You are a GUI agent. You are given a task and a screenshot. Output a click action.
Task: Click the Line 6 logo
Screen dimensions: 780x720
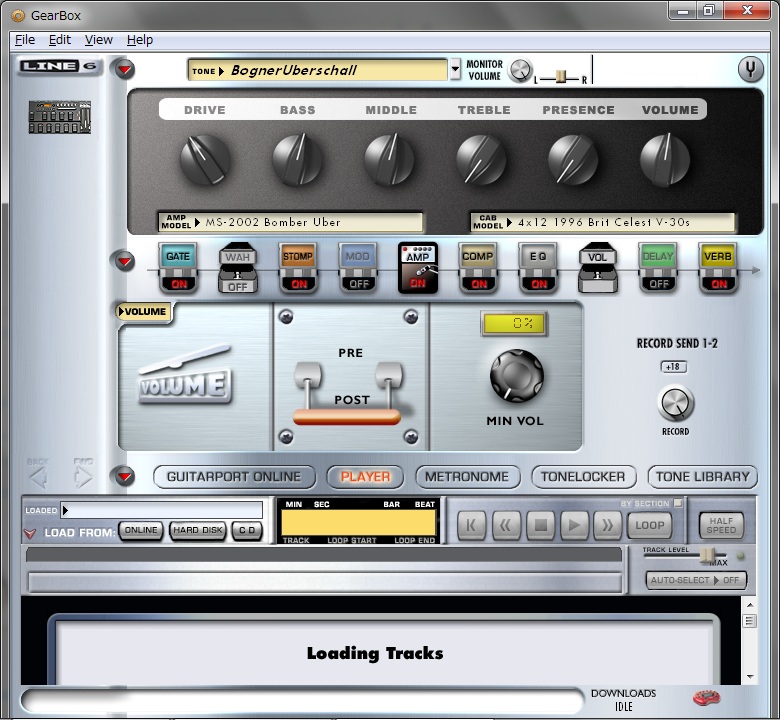pos(59,66)
